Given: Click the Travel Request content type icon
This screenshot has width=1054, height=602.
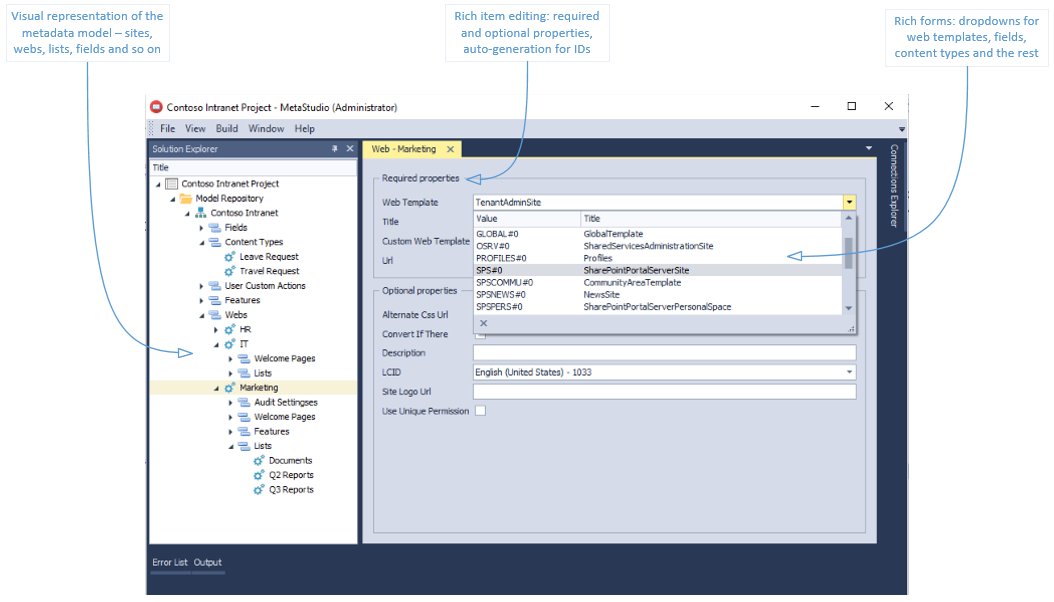Looking at the screenshot, I should [230, 271].
